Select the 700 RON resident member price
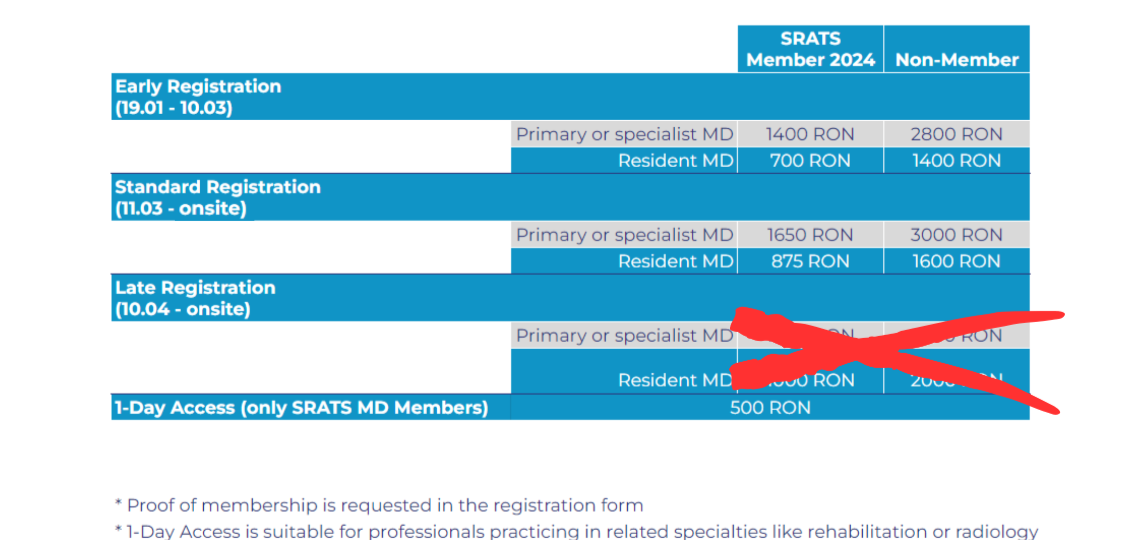 (811, 161)
